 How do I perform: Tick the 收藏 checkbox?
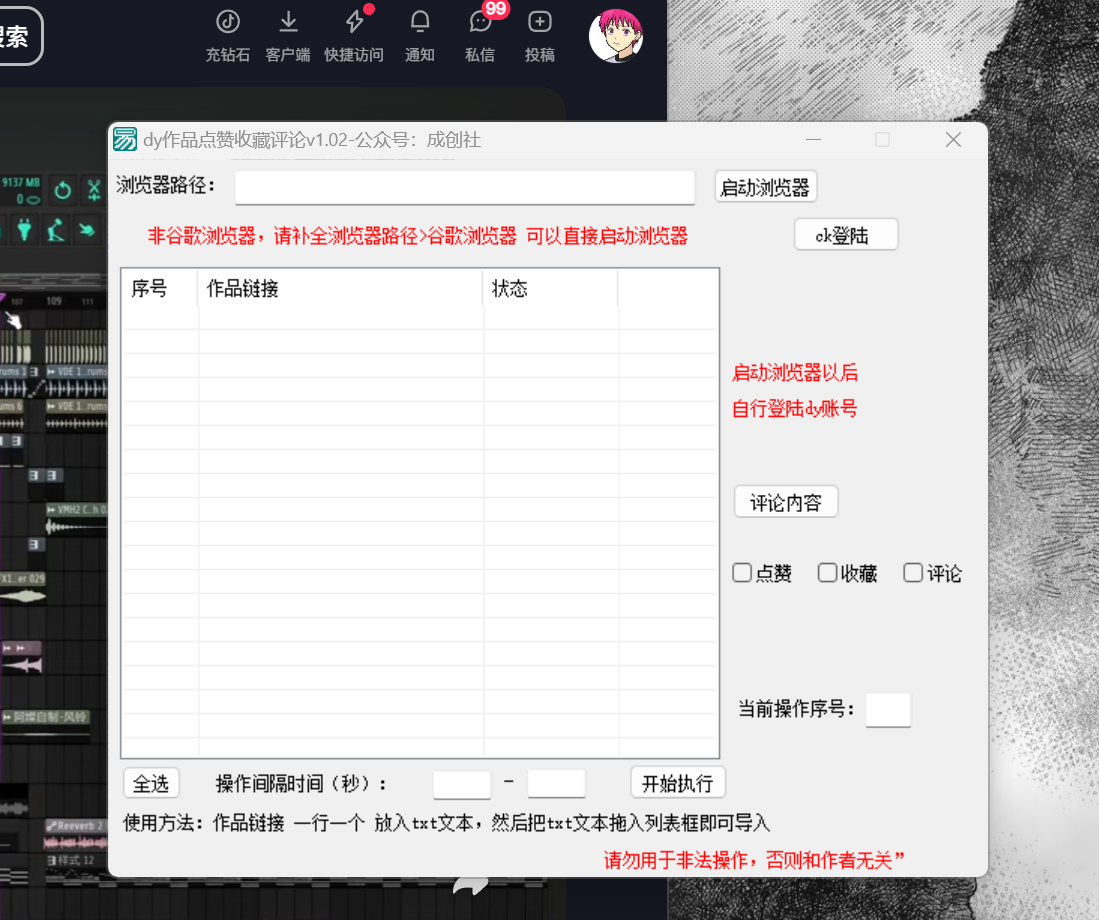827,573
